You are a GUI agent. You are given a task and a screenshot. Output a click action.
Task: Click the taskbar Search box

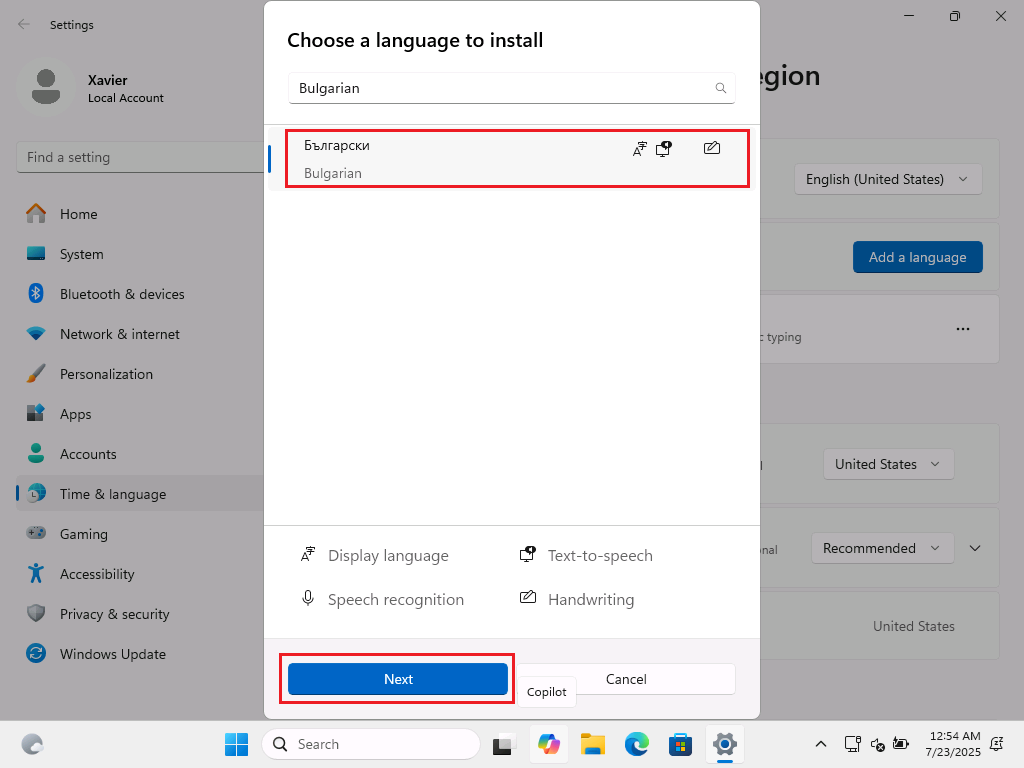[x=371, y=744]
